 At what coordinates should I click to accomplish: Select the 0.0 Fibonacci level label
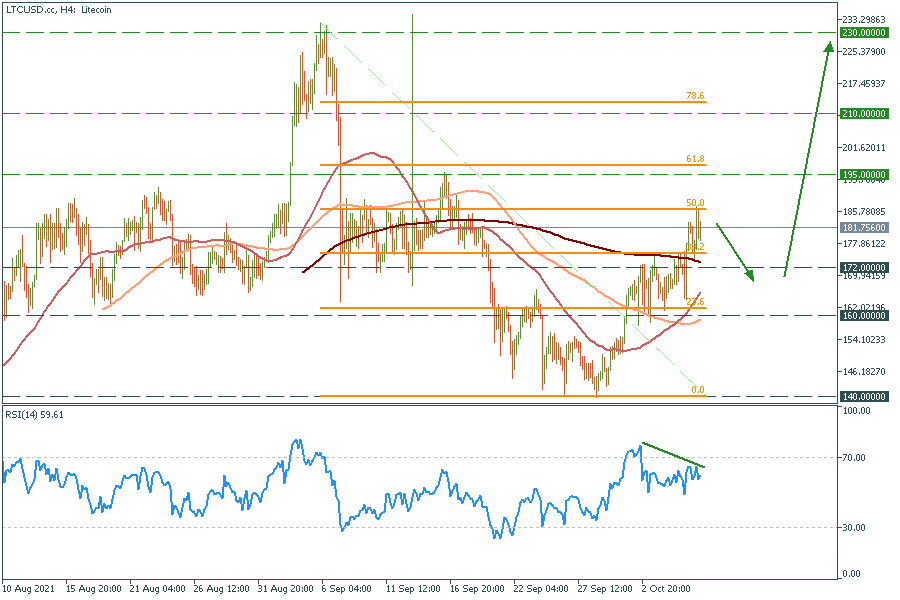point(698,390)
